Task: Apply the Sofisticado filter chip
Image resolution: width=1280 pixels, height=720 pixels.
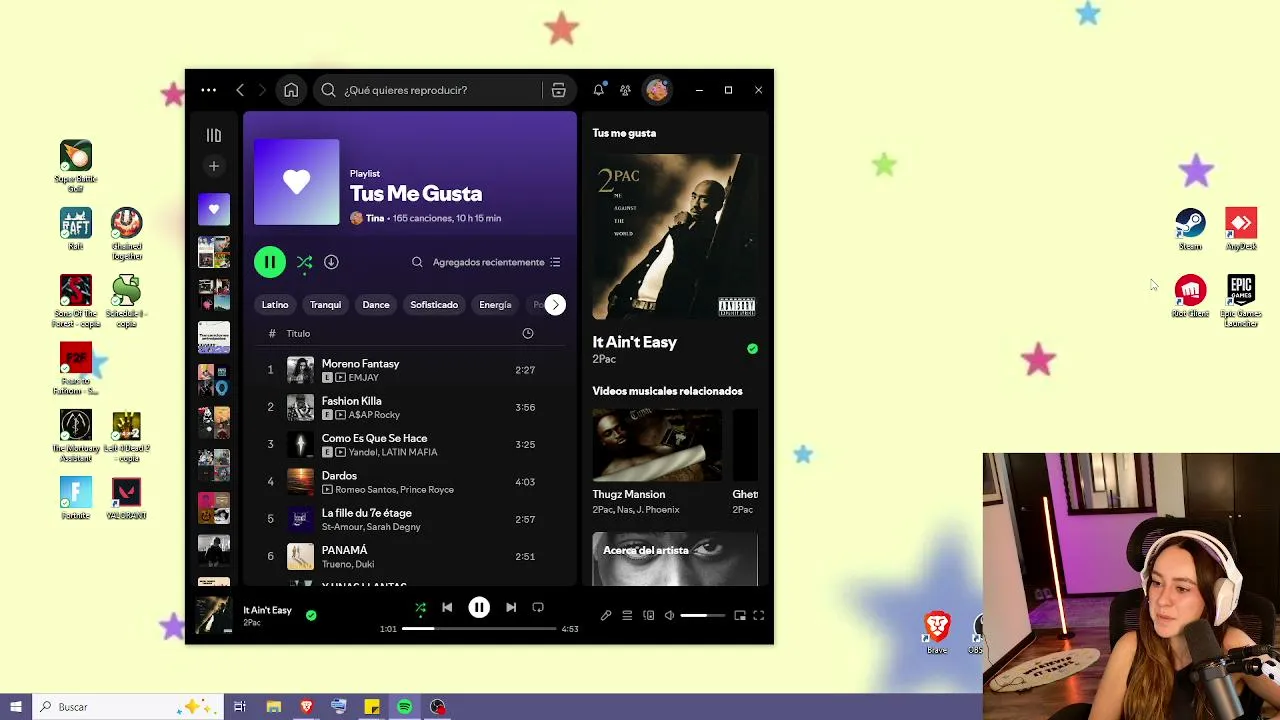Action: click(x=434, y=305)
